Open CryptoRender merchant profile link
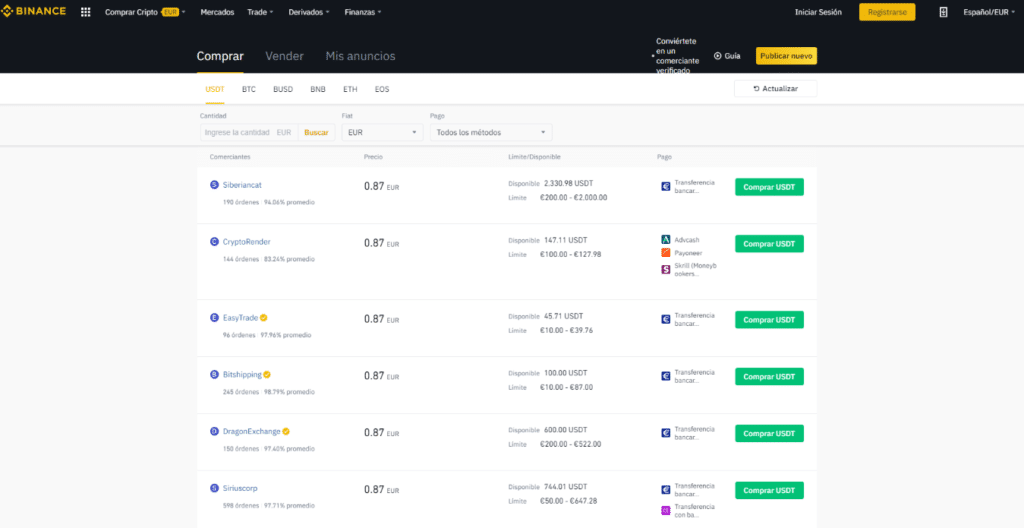1024x528 pixels. pos(246,242)
